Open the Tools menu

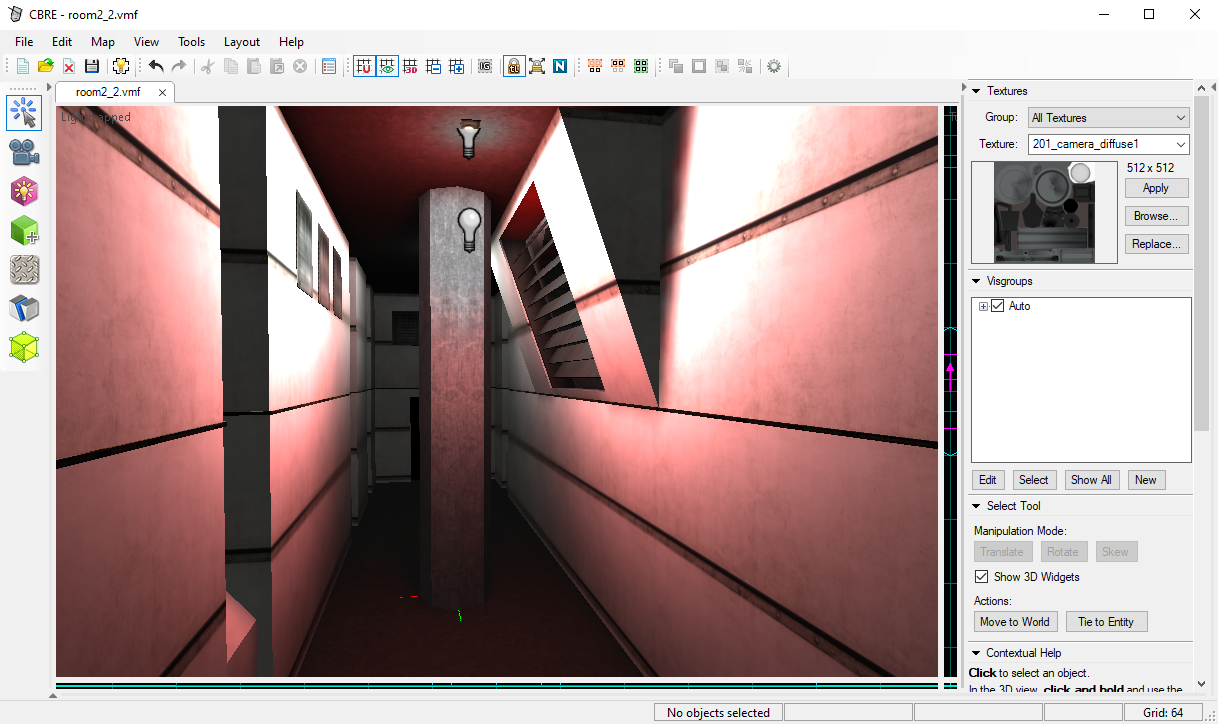tap(191, 42)
